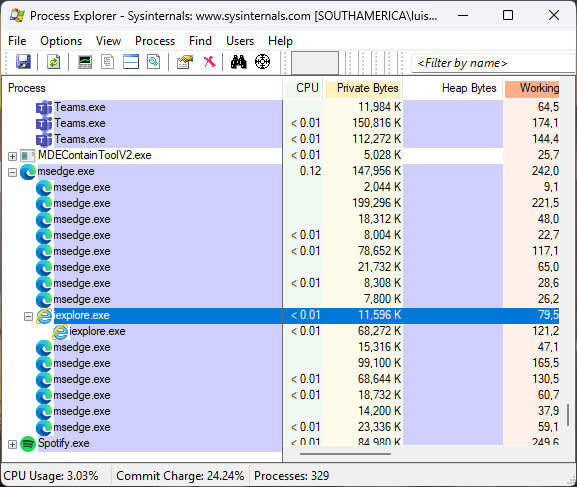Click the mini CPU graph in toolbar
The width and height of the screenshot is (577, 487).
pyautogui.click(x=315, y=63)
